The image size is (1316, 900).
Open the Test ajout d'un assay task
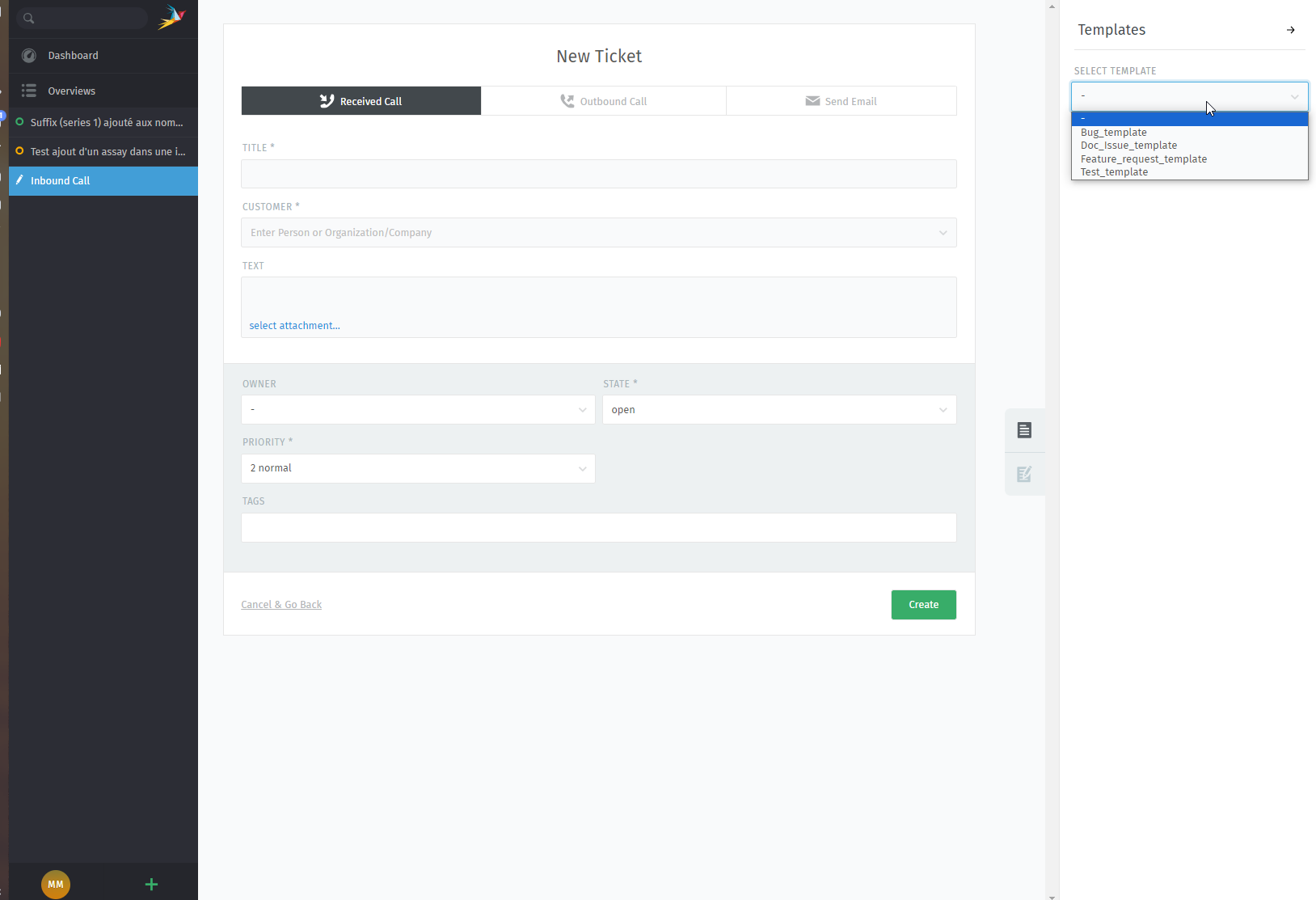(103, 151)
